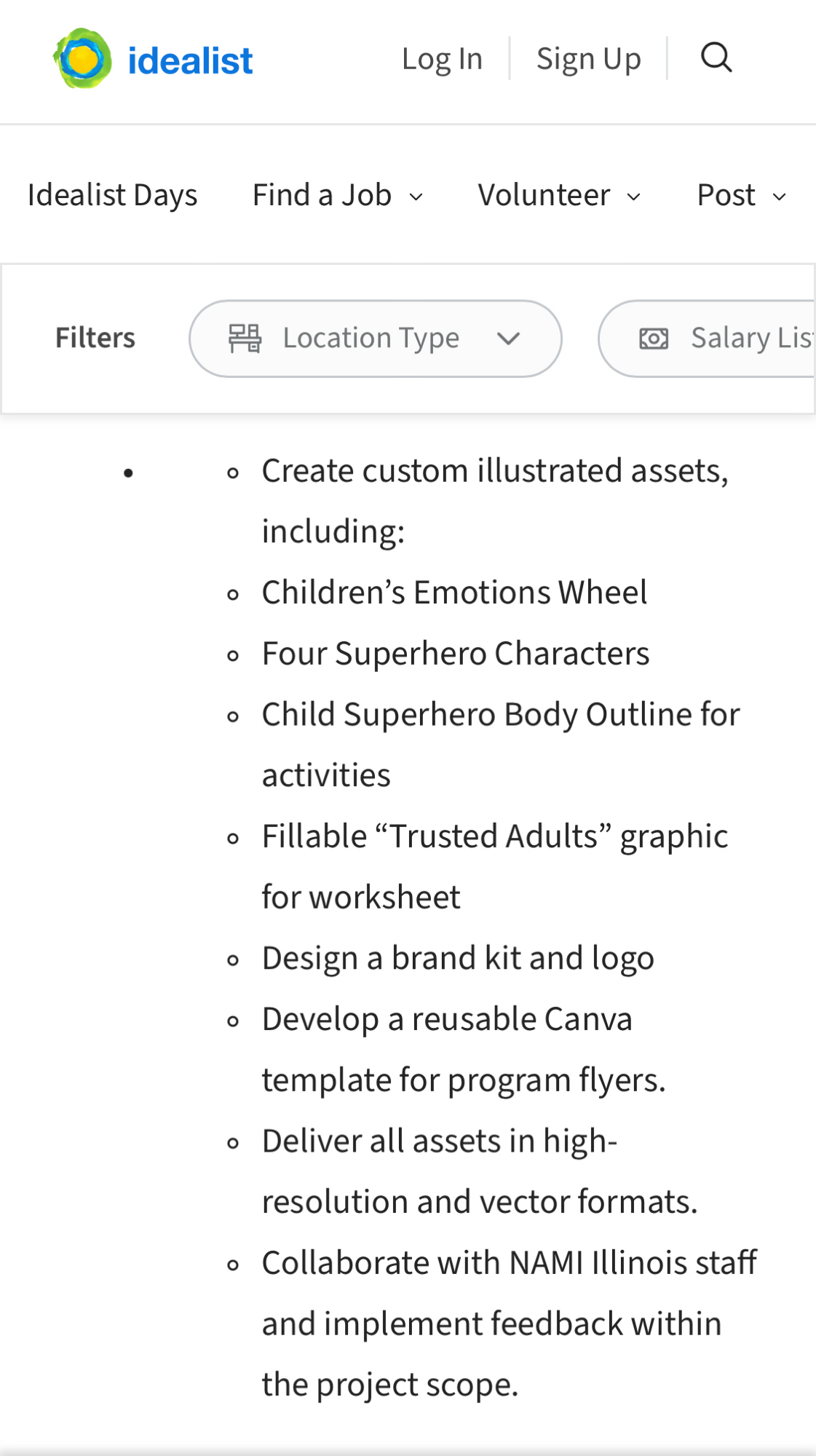Open the search magnifier icon

click(x=716, y=58)
